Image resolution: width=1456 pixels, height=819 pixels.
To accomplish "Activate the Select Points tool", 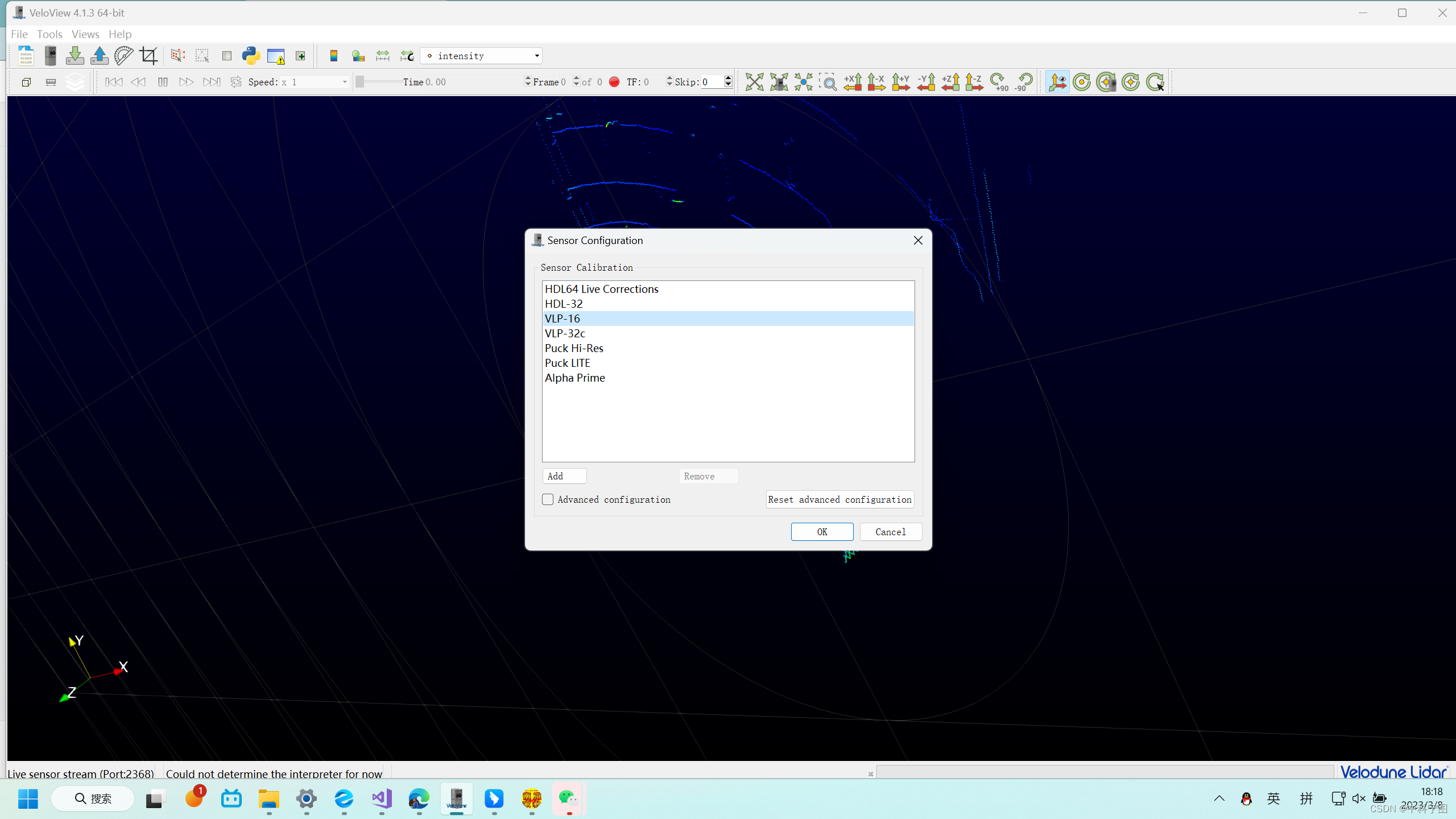I will point(177,55).
